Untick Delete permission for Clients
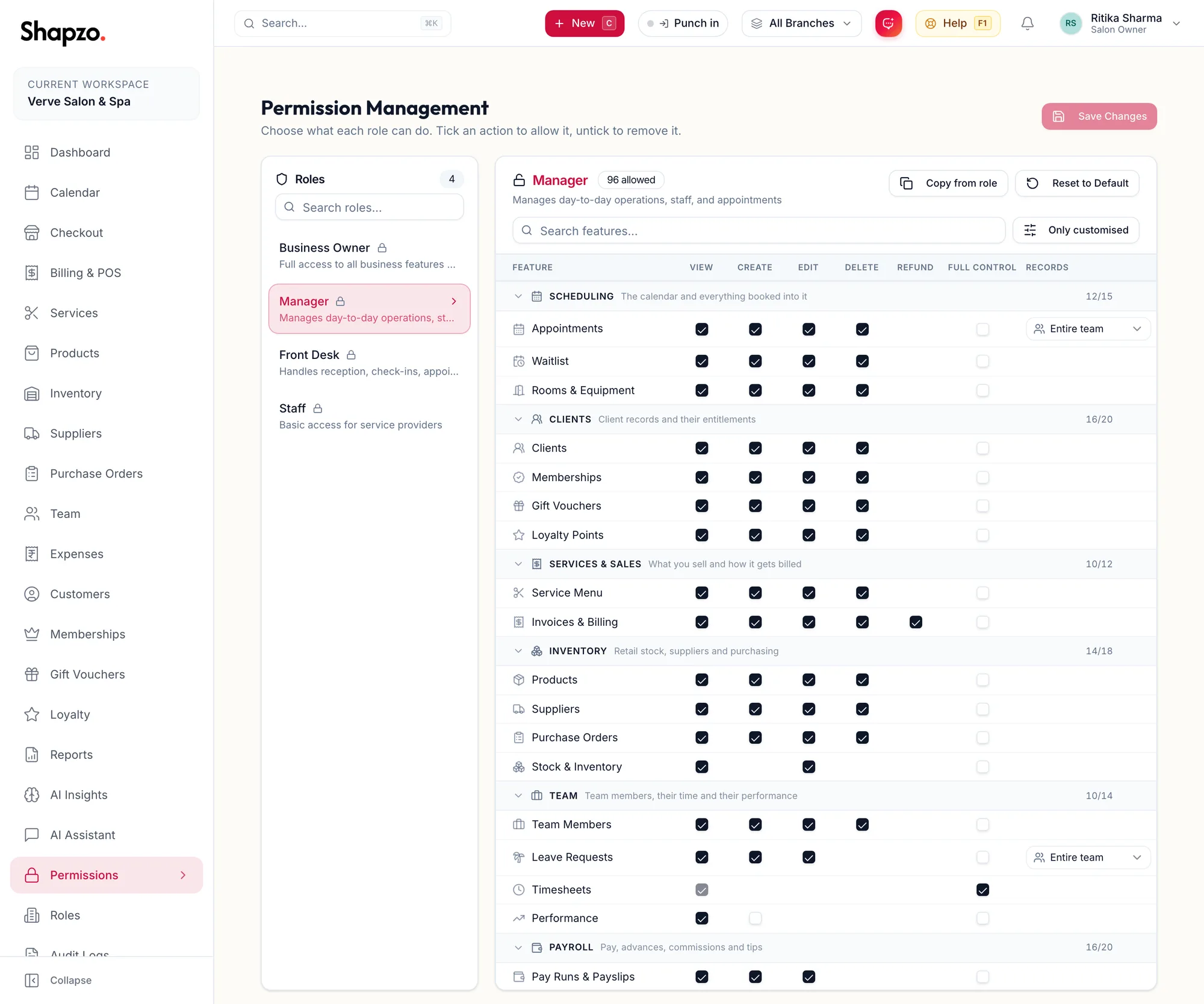Screen dimensions: 1204x1004 point(862,448)
